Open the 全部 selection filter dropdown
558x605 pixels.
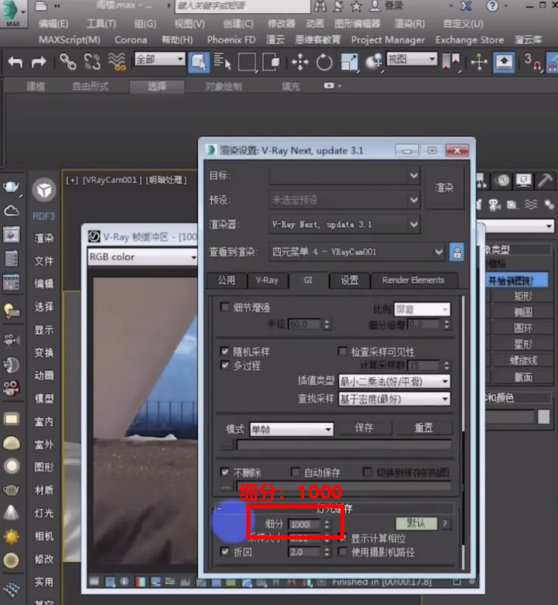click(x=160, y=59)
